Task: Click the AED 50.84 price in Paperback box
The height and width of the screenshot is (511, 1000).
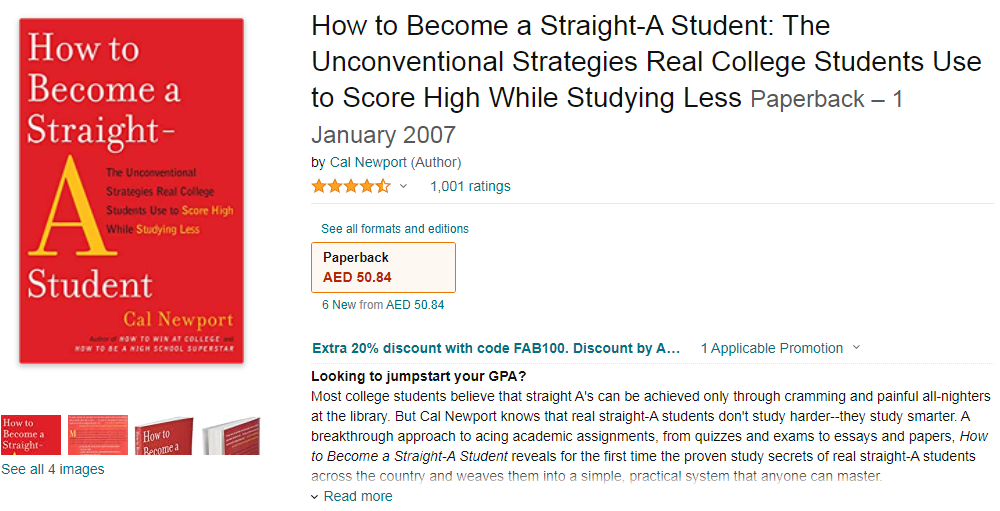Action: (357, 277)
